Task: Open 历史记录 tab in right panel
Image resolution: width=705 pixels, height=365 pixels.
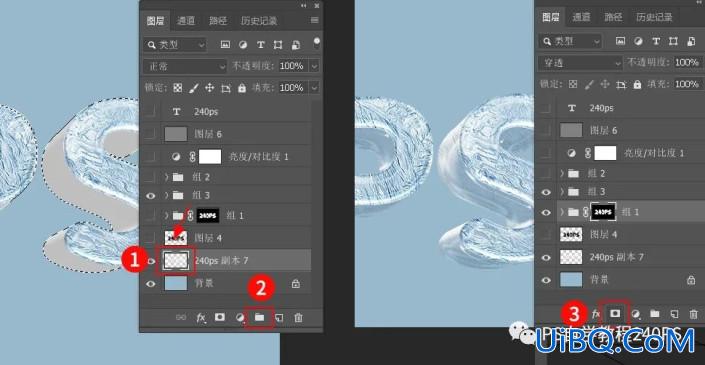Action: (x=654, y=17)
